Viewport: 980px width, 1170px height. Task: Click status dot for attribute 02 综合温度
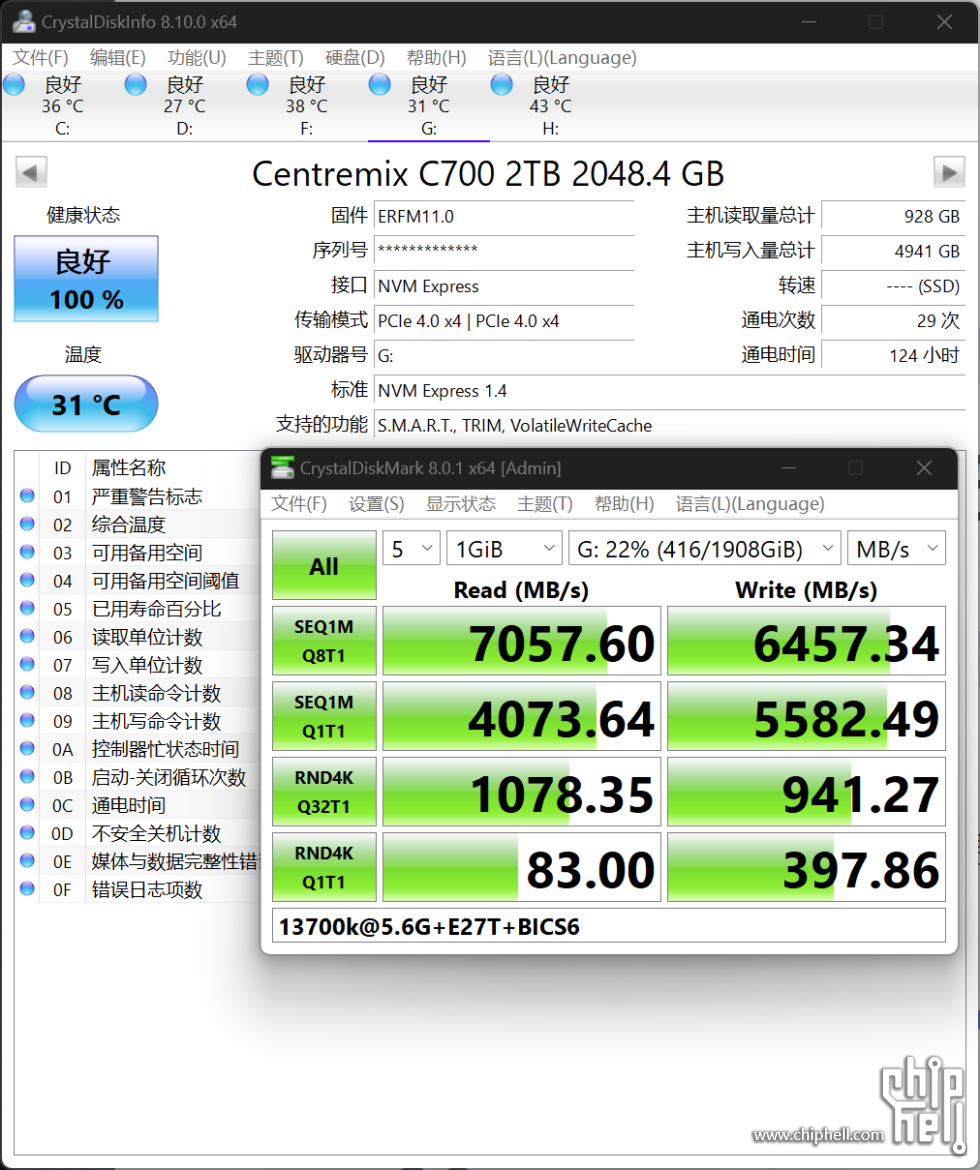point(28,524)
